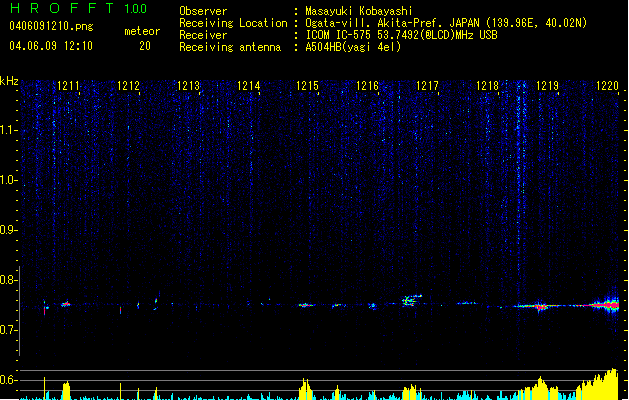Viewport: 629px width, 400px height.
Task: Click the 'Receiver' field label
Action: (203, 35)
